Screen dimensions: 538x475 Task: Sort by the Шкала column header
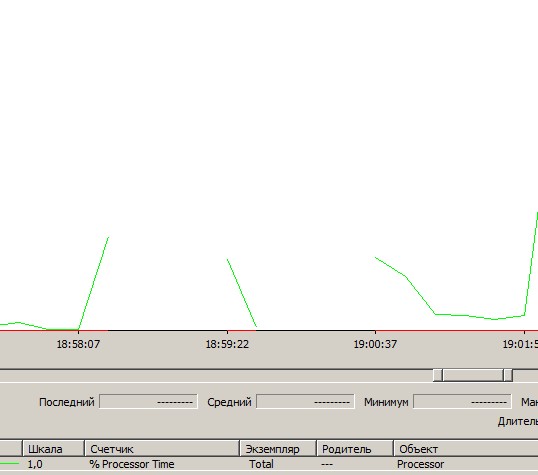coord(54,449)
